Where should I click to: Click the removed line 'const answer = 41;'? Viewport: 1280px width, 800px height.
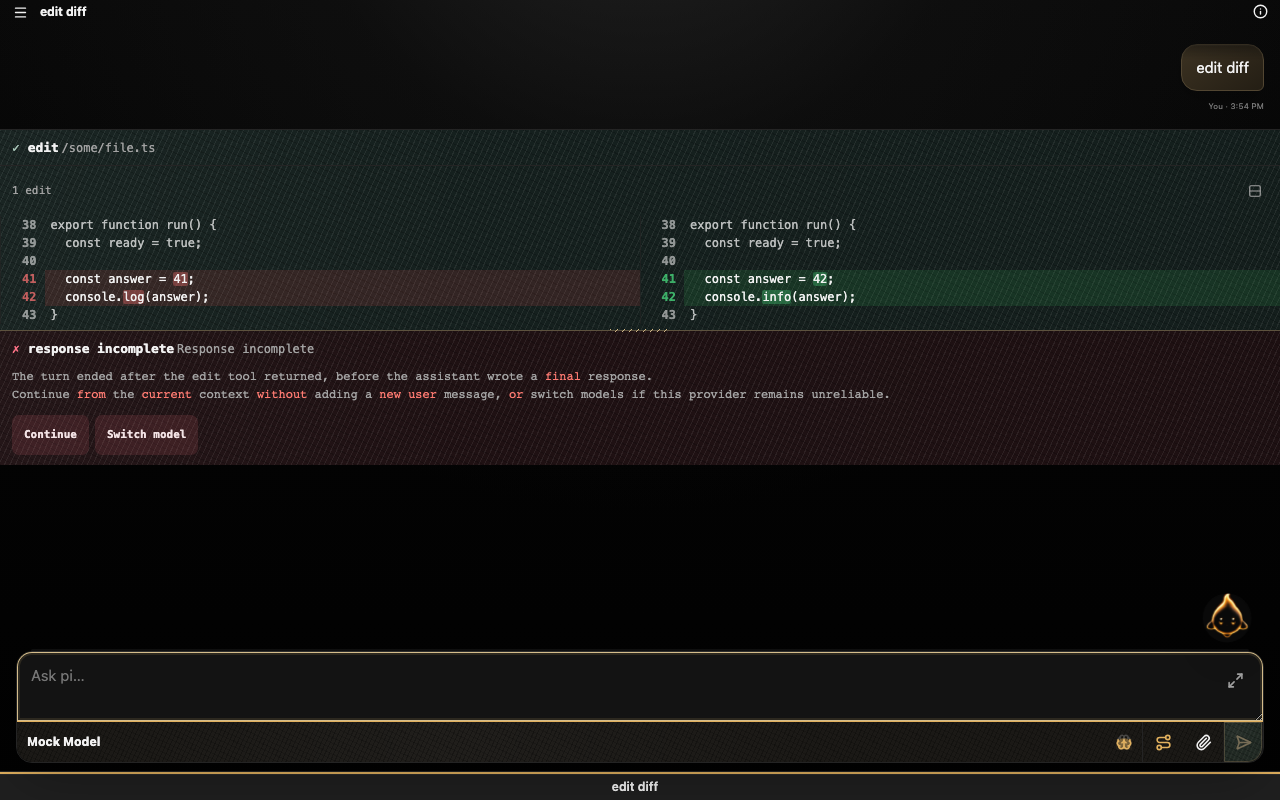(x=342, y=279)
